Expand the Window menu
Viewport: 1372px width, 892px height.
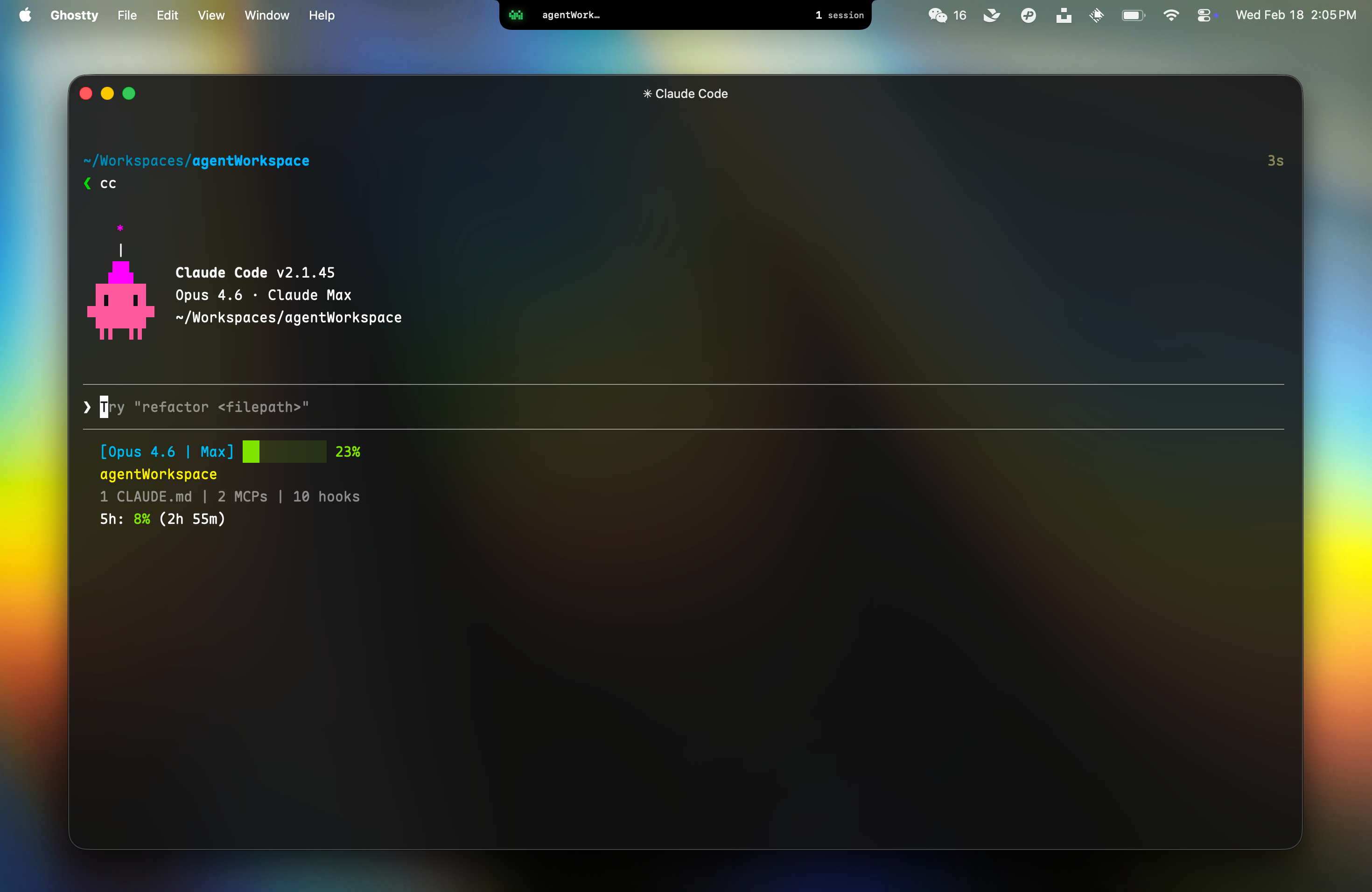pos(266,15)
